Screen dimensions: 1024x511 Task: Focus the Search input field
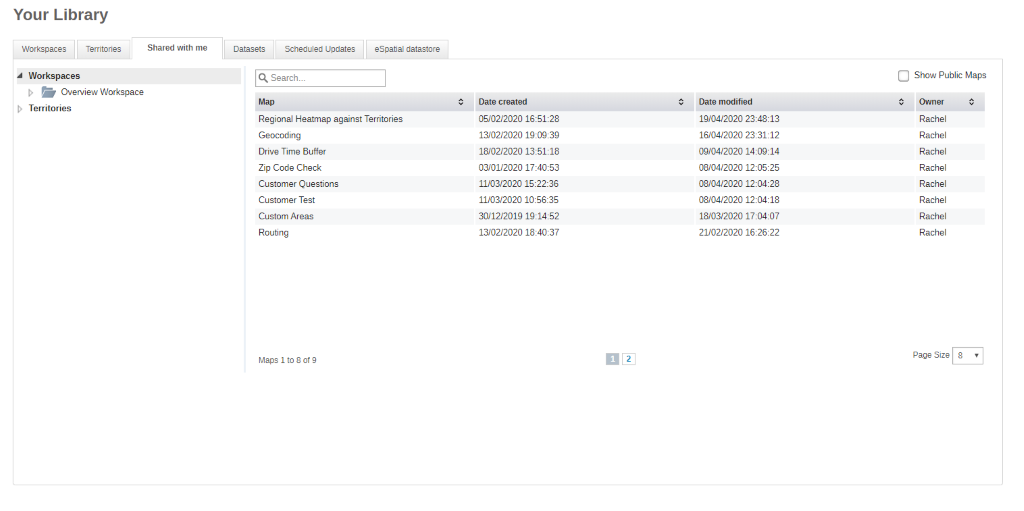coord(321,78)
